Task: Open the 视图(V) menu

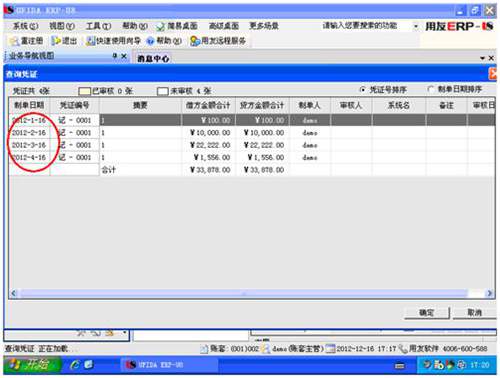Action: click(62, 26)
